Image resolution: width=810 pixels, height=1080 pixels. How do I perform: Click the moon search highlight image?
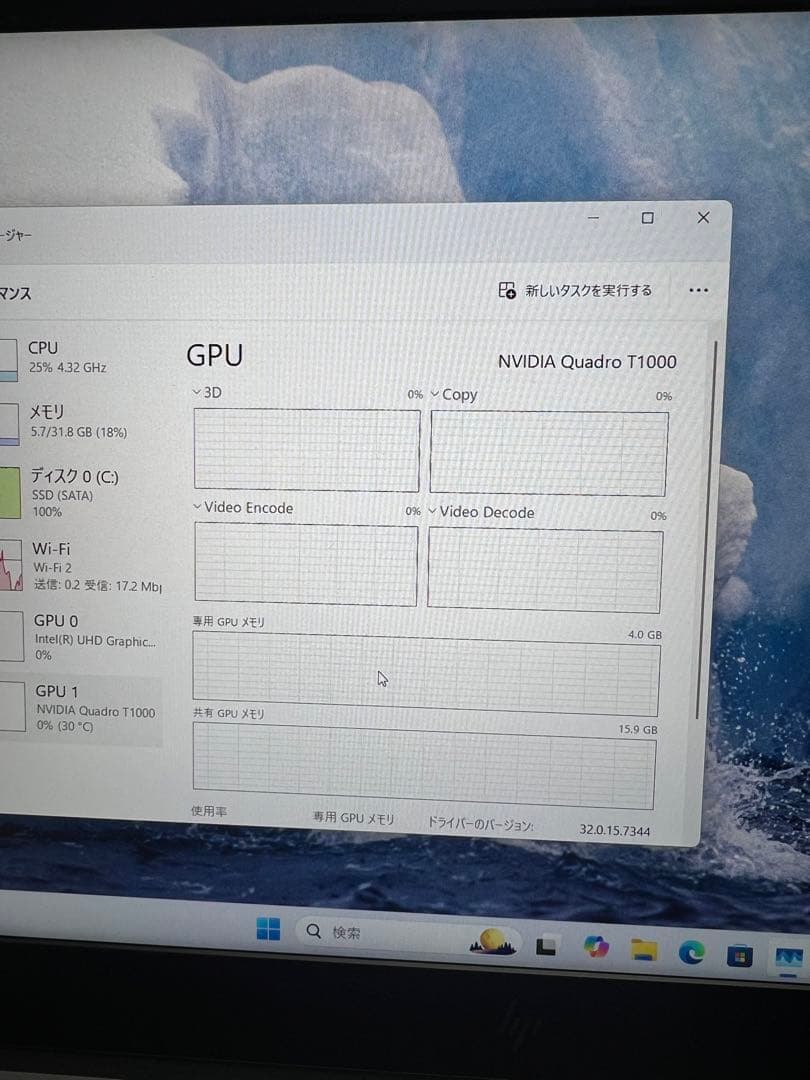pos(492,942)
